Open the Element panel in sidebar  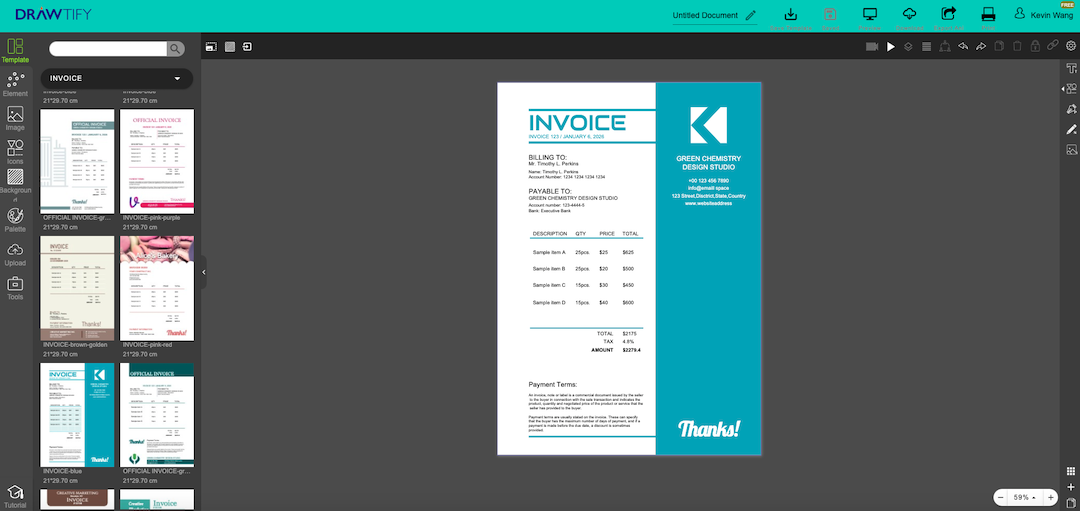tap(15, 85)
